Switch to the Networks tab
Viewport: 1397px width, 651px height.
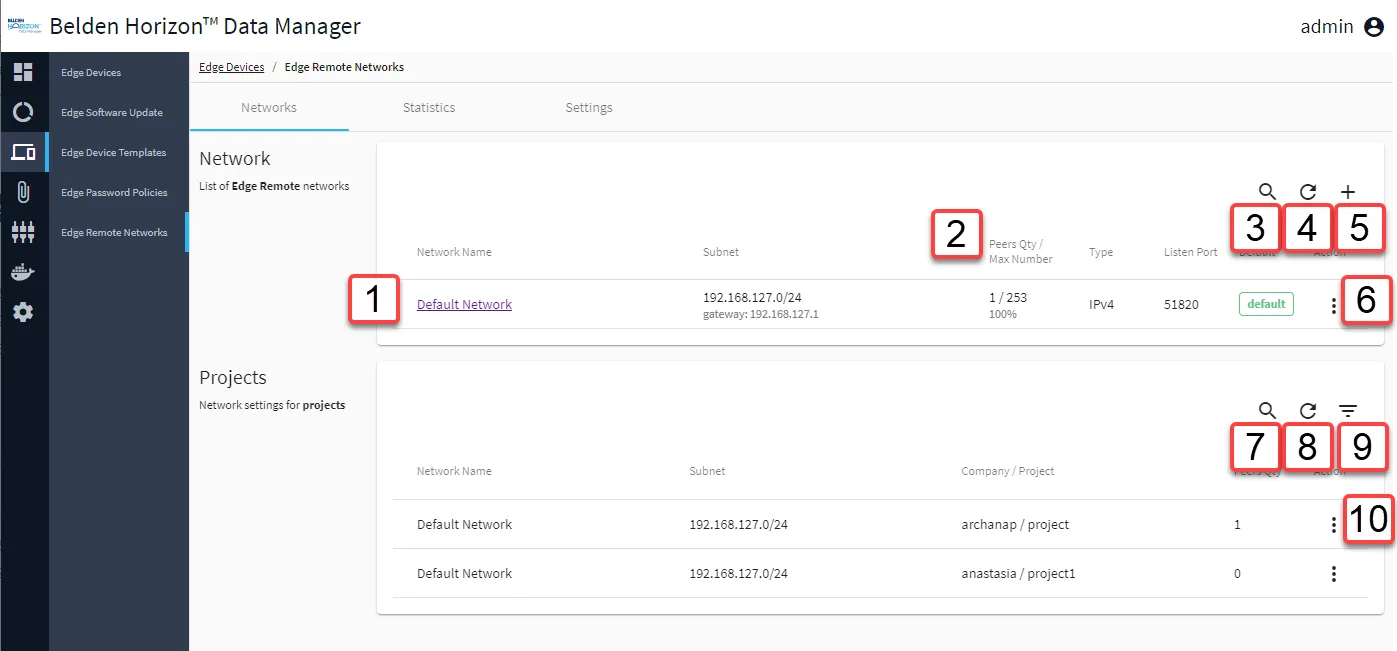coord(269,107)
